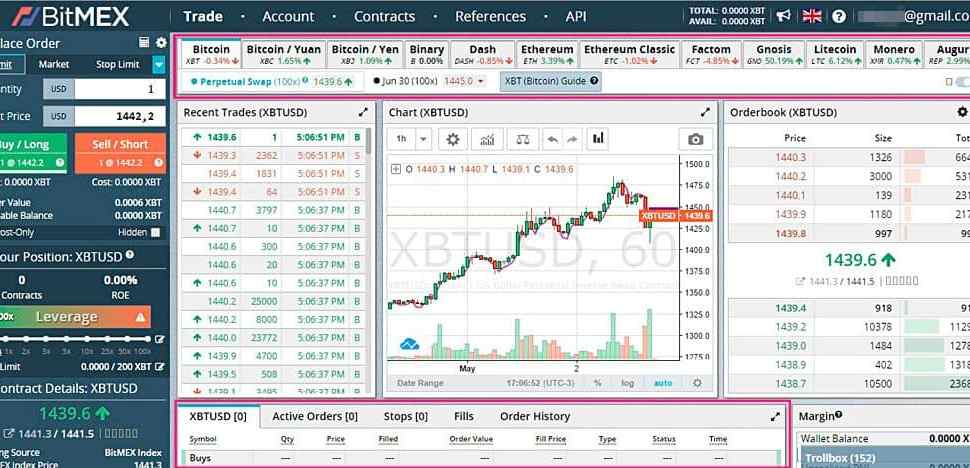Select the Bitcoin contract tab
970x468 pixels.
[211, 54]
